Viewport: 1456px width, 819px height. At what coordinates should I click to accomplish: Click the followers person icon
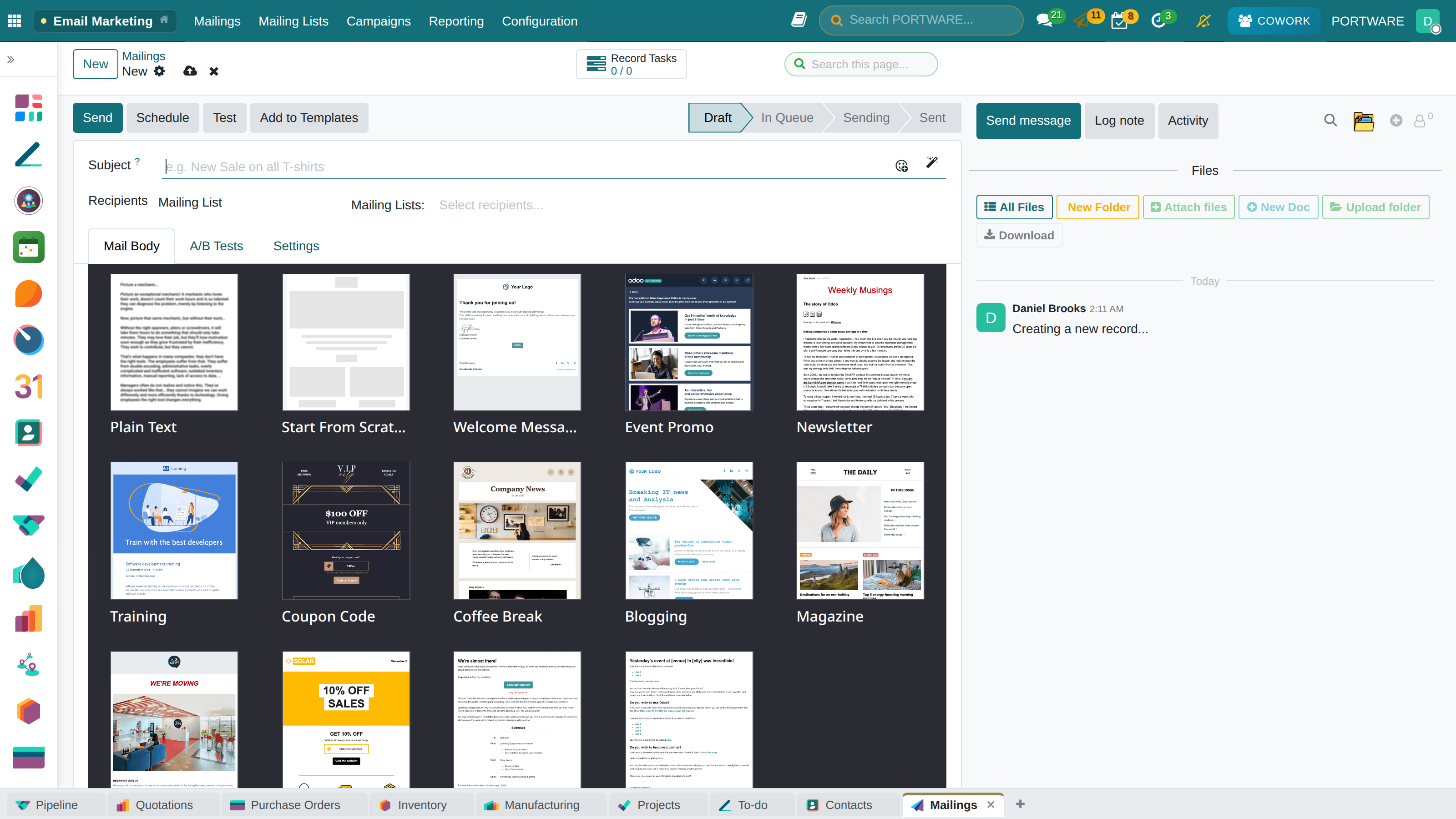click(x=1419, y=121)
